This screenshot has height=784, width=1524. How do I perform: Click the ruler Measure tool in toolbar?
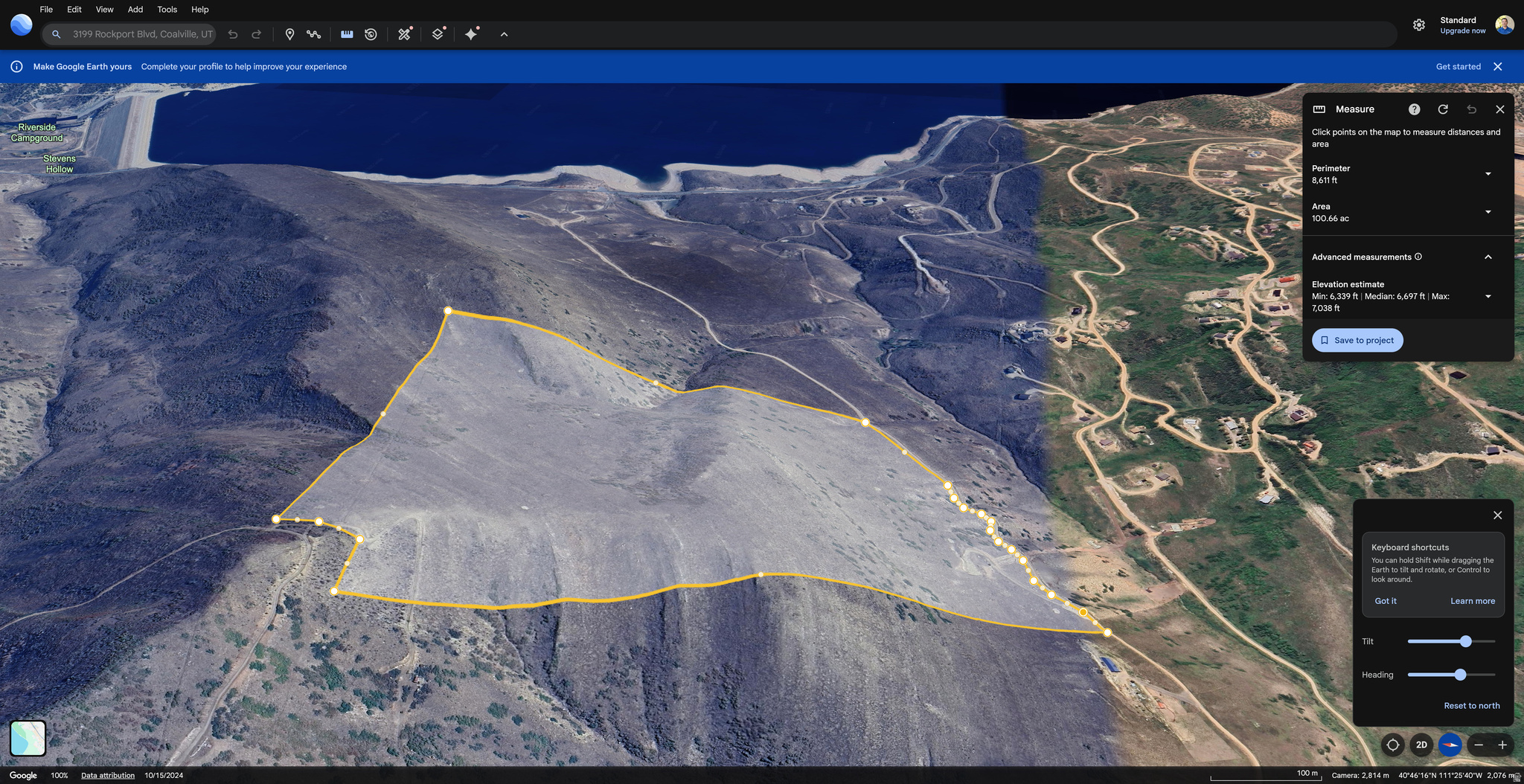point(347,34)
